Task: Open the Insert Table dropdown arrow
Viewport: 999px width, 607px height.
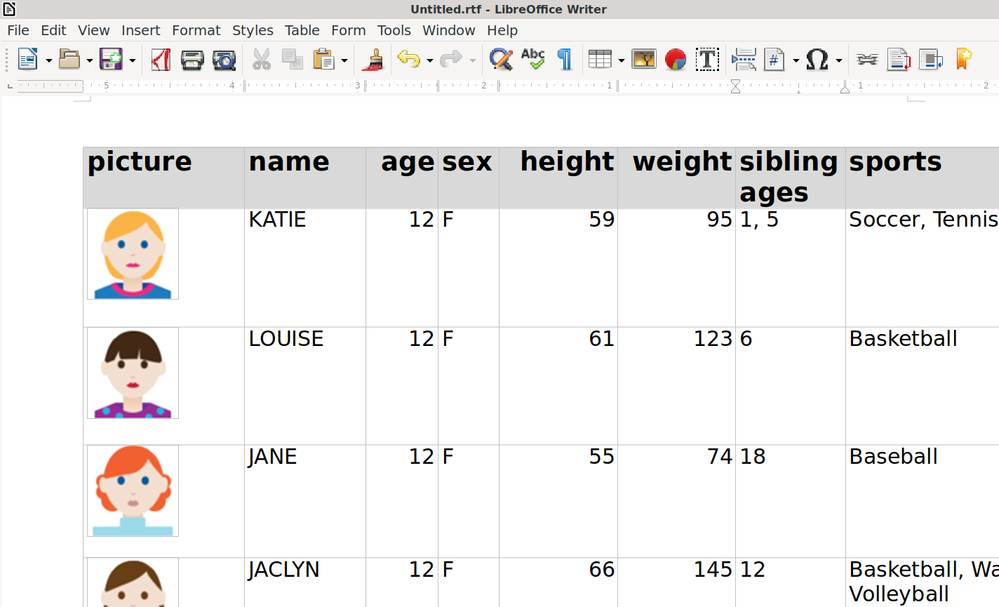Action: tap(621, 61)
